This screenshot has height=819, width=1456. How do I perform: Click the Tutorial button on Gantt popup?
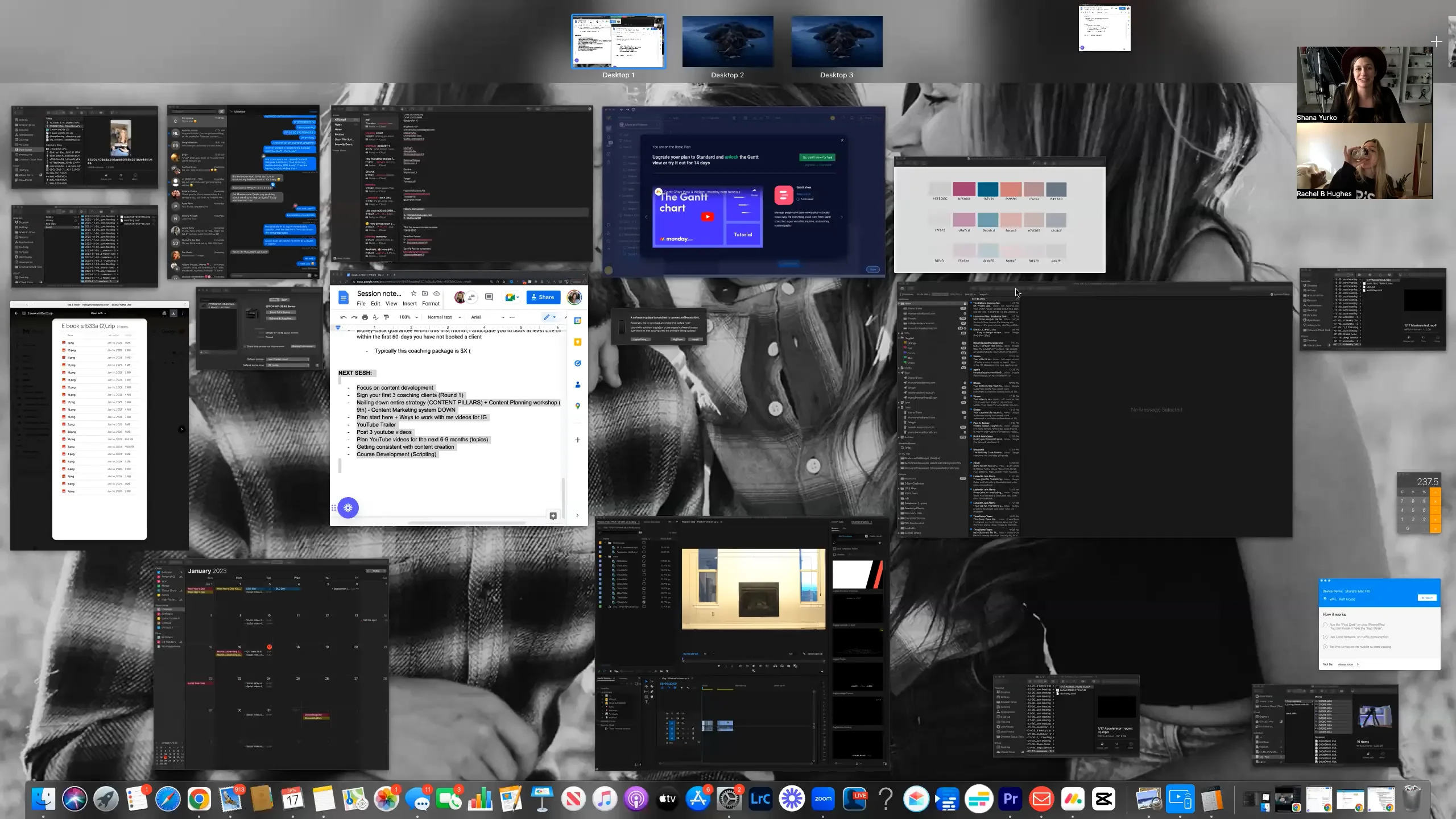pos(743,234)
